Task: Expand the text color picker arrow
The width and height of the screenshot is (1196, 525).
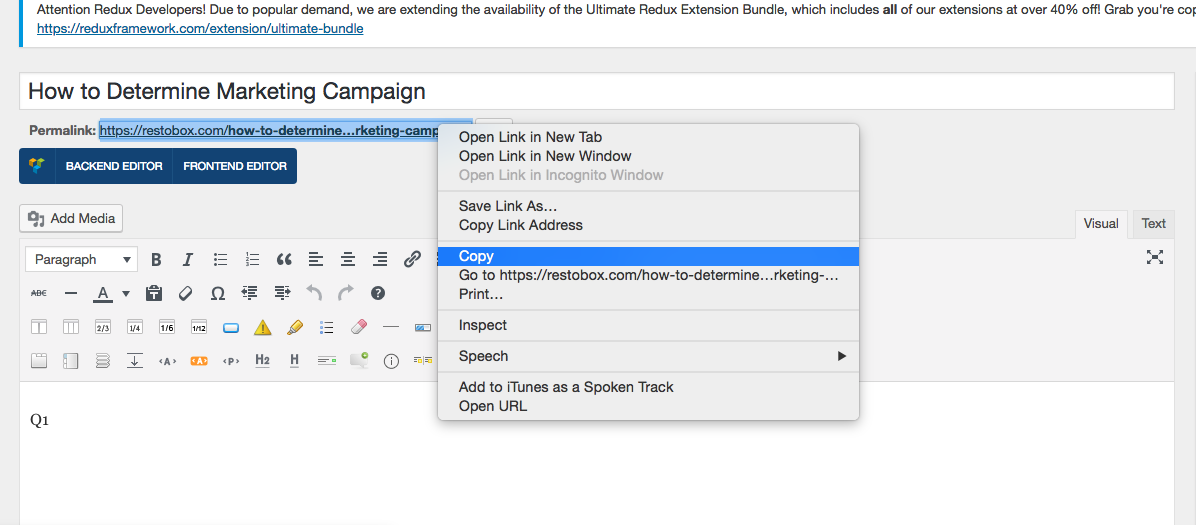Action: pyautogui.click(x=126, y=294)
